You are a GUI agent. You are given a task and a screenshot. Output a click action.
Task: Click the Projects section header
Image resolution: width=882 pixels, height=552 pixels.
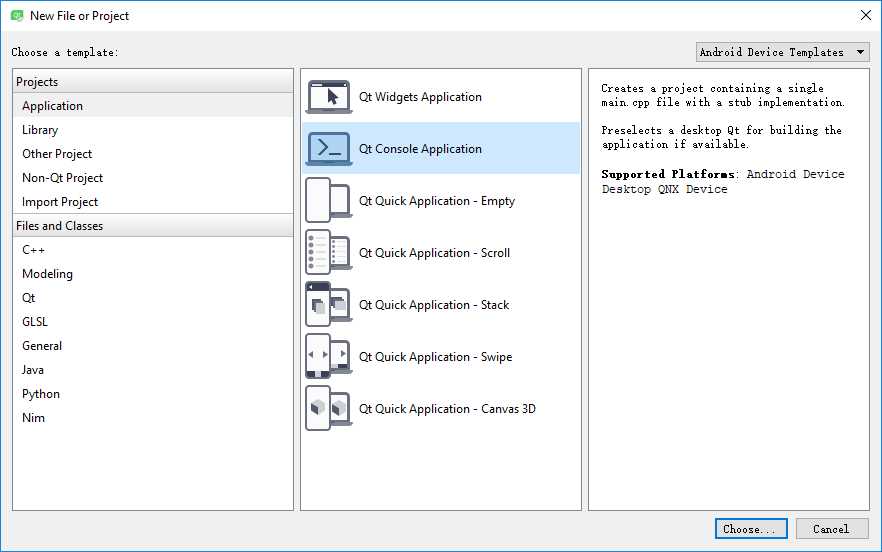pyautogui.click(x=153, y=82)
